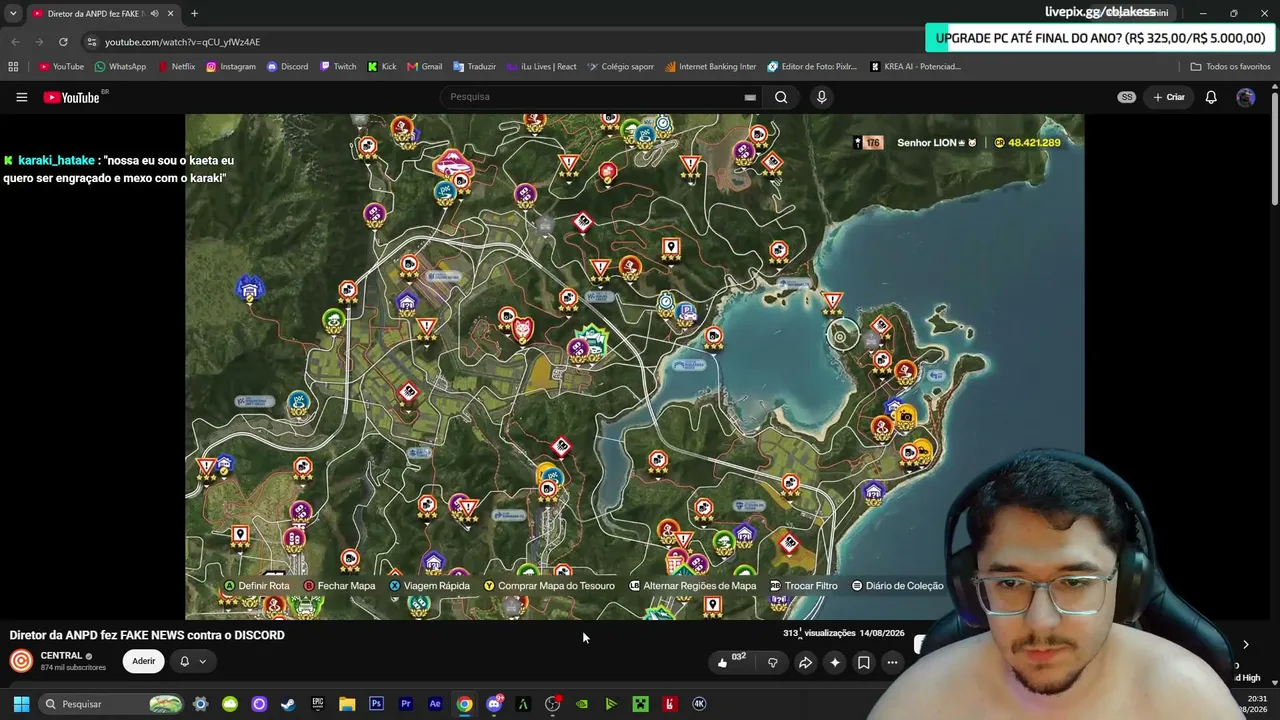The width and height of the screenshot is (1280, 720).
Task: Click the Viagem Rápida prompt in the video
Action: [x=429, y=586]
